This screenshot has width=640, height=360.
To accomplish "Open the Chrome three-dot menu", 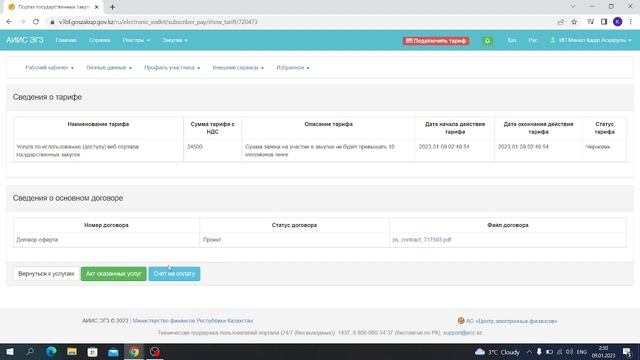I will click(631, 22).
